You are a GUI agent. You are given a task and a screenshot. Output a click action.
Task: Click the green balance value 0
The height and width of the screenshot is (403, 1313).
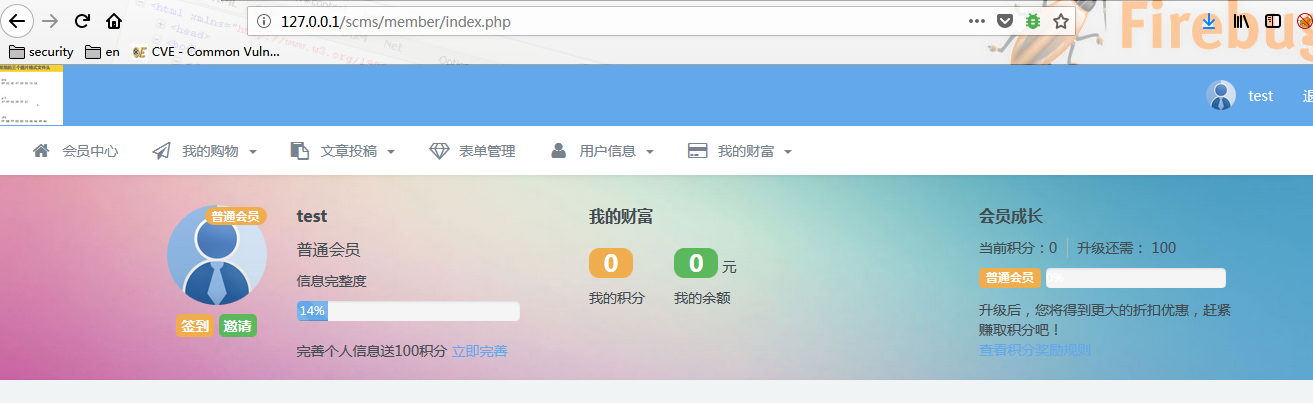pyautogui.click(x=696, y=263)
